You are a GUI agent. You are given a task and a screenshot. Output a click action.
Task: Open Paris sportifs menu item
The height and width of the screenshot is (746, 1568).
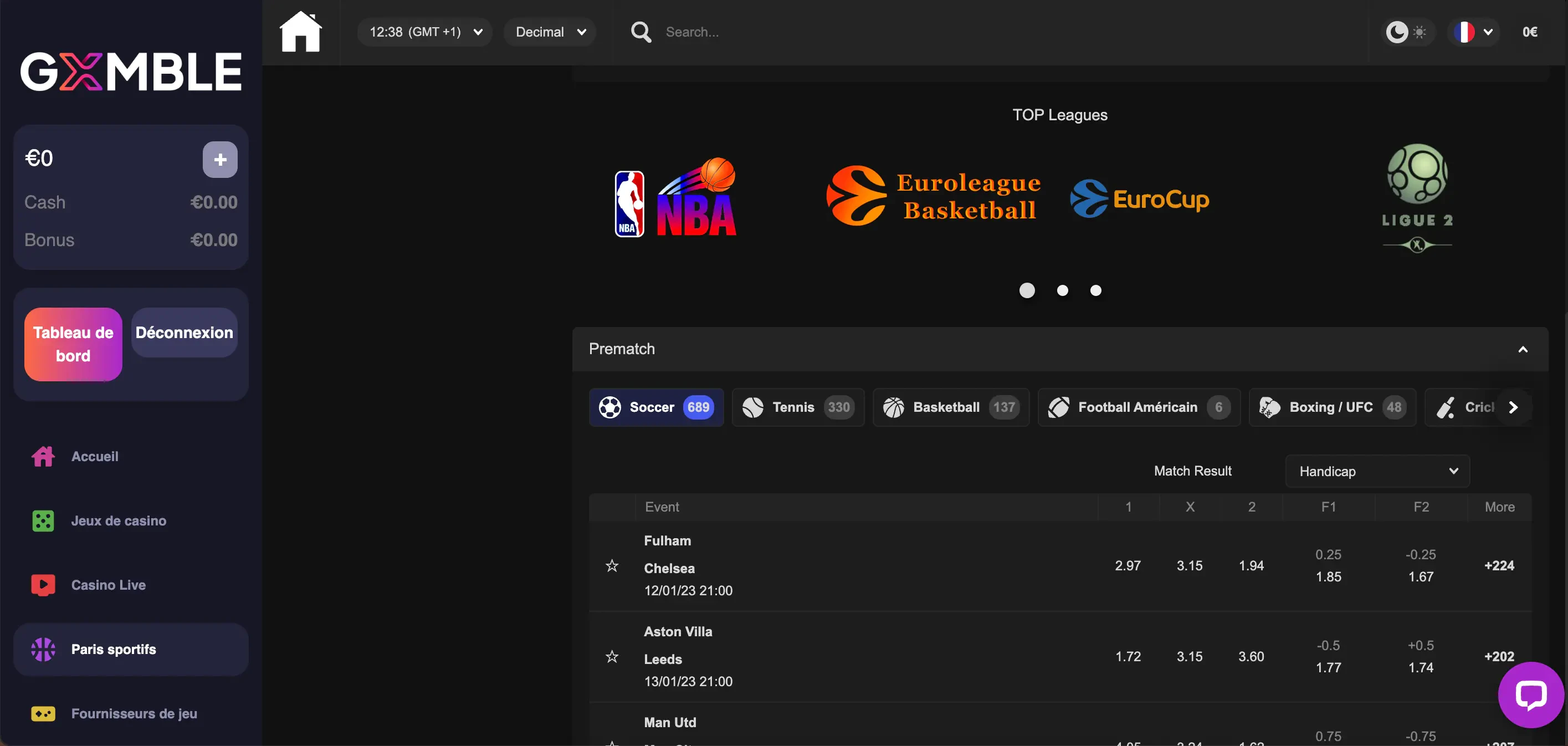pyautogui.click(x=130, y=649)
